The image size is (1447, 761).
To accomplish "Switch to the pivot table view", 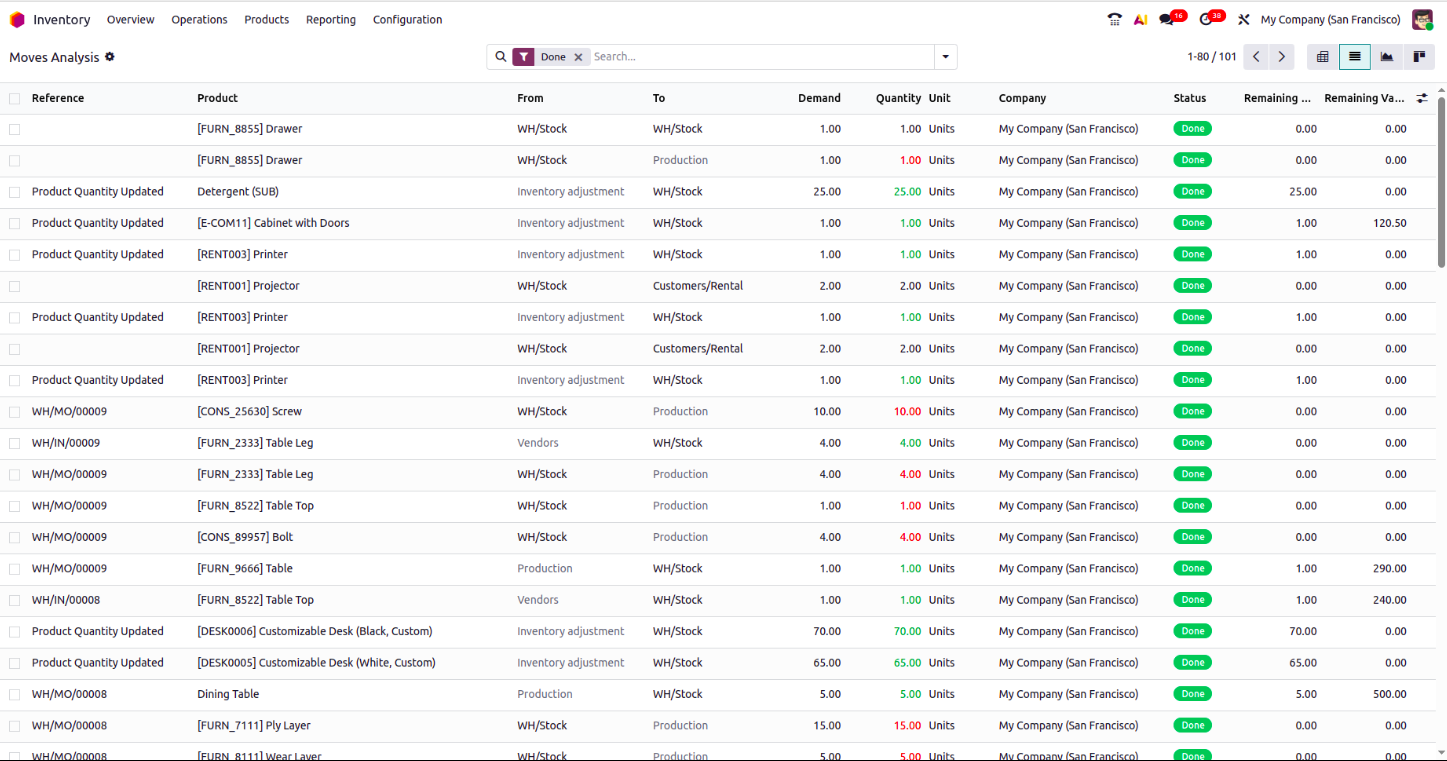I will (x=1322, y=57).
